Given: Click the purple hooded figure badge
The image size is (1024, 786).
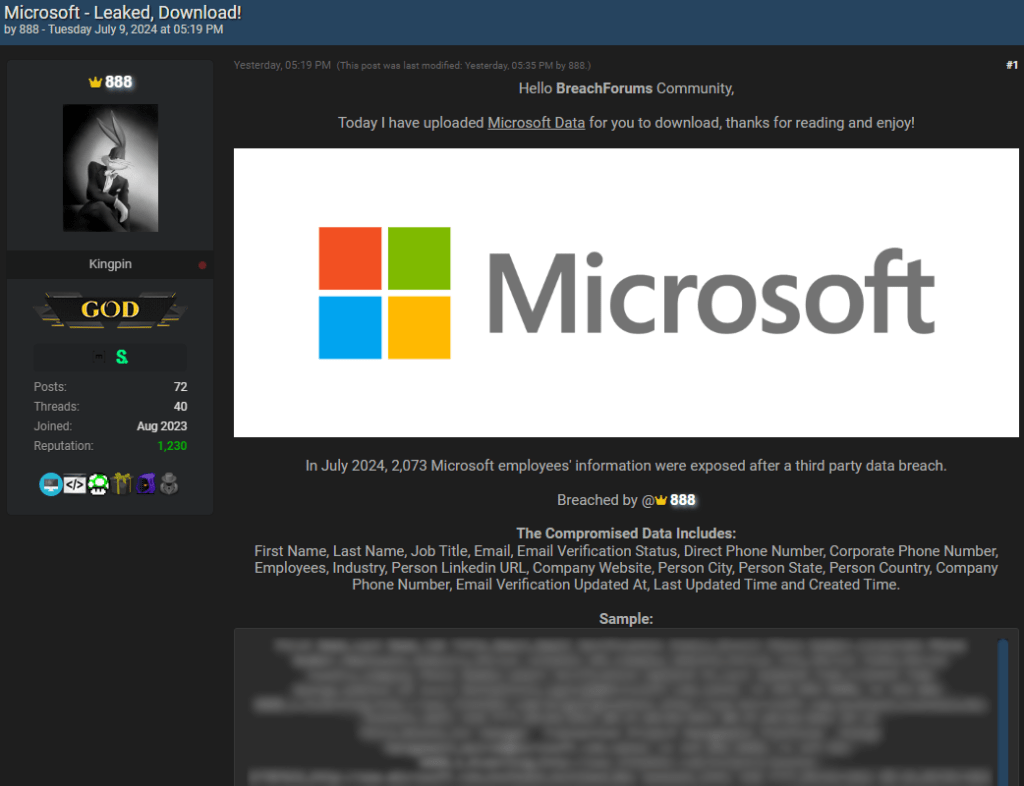Looking at the screenshot, I should (x=146, y=484).
